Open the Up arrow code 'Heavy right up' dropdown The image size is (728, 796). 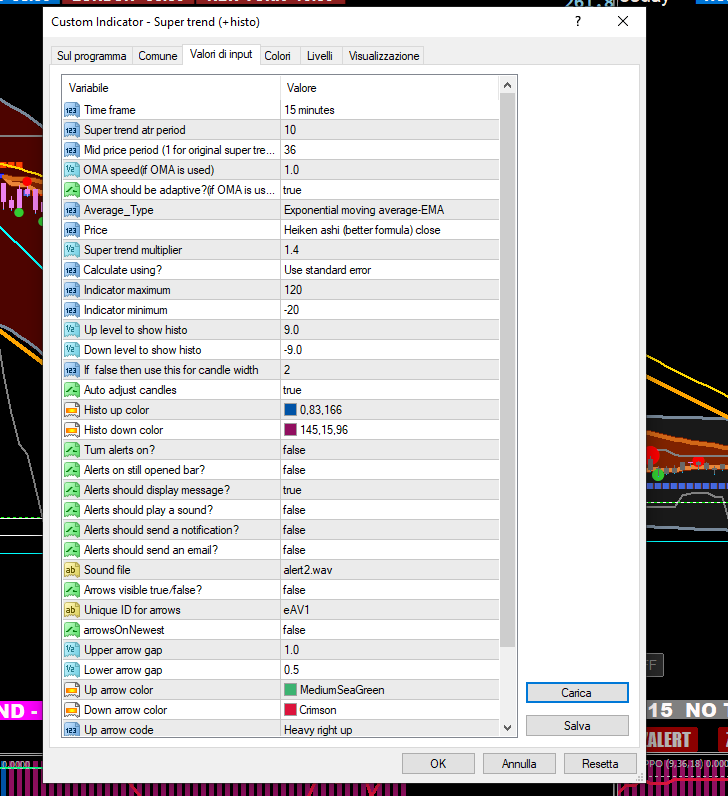[x=390, y=730]
